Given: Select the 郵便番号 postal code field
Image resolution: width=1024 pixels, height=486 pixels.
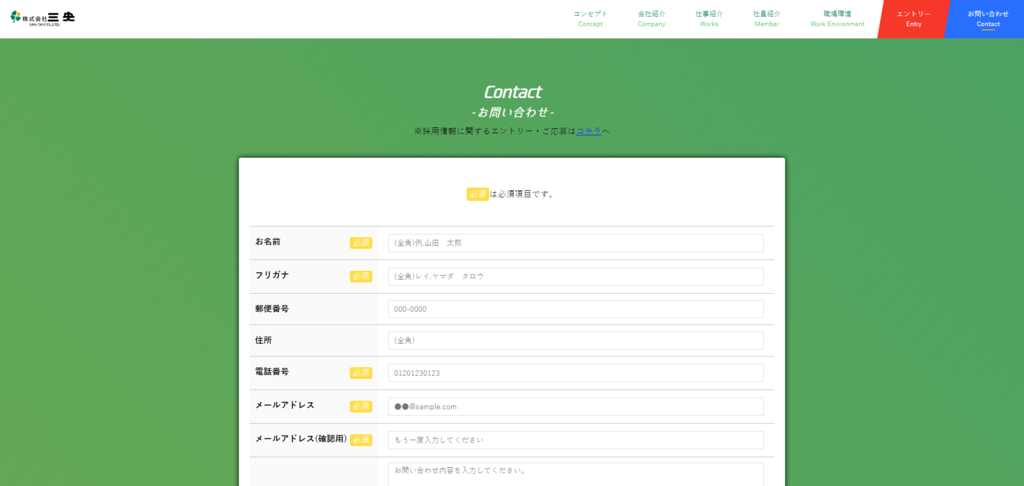Looking at the screenshot, I should [x=575, y=309].
